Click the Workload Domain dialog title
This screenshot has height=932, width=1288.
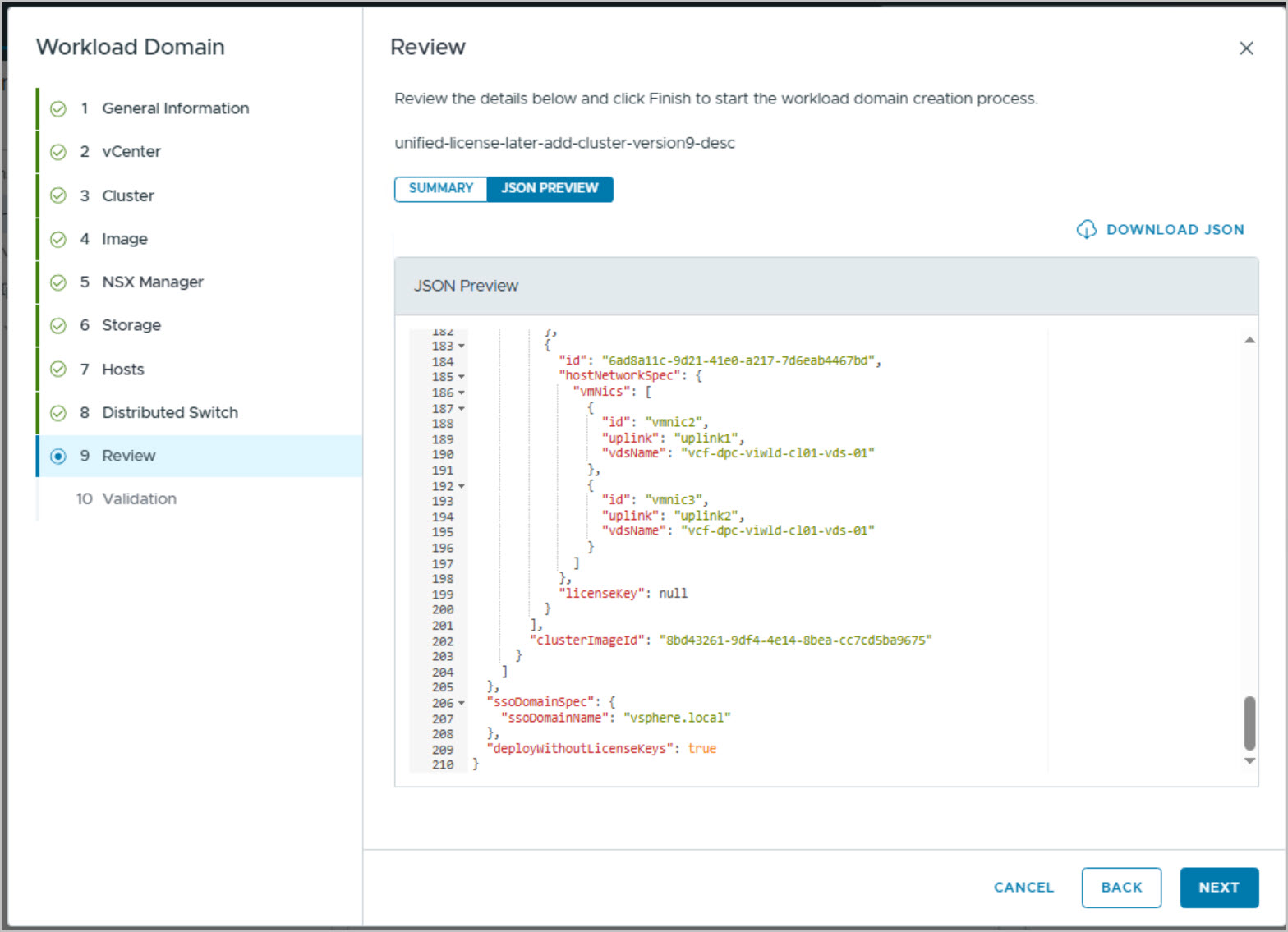coord(131,48)
